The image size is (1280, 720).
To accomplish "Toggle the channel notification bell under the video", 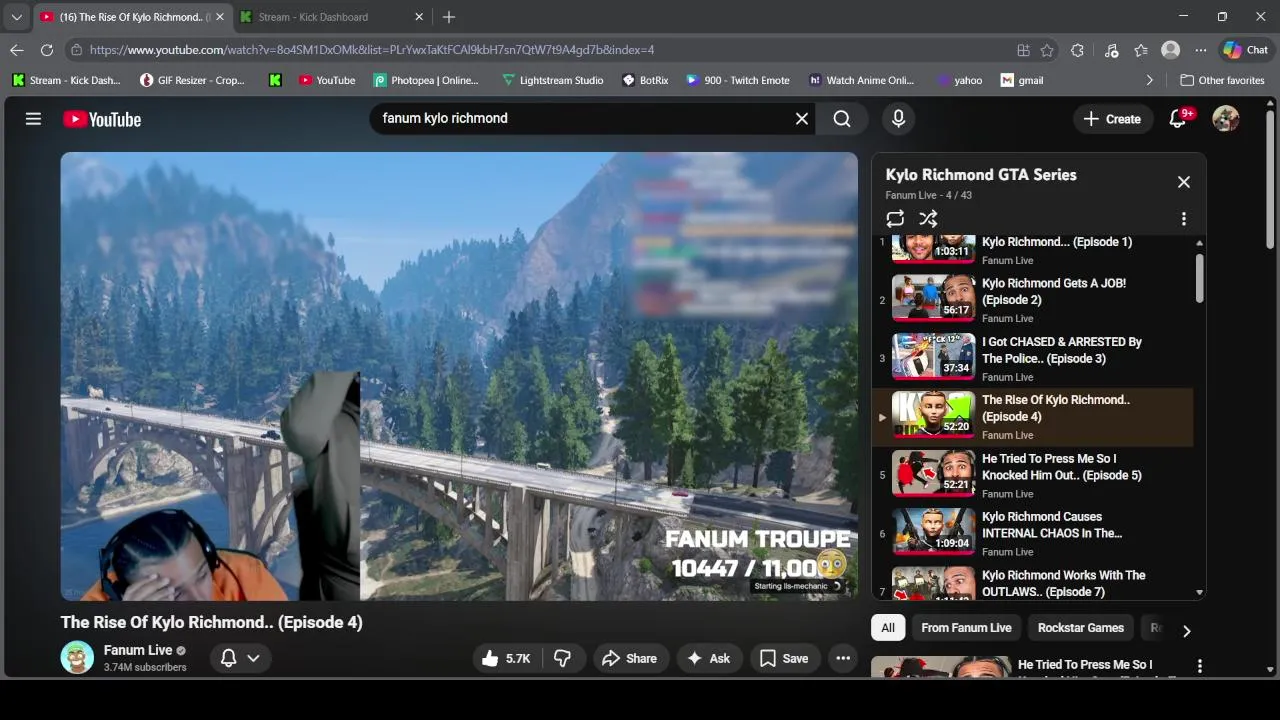I will (228, 658).
